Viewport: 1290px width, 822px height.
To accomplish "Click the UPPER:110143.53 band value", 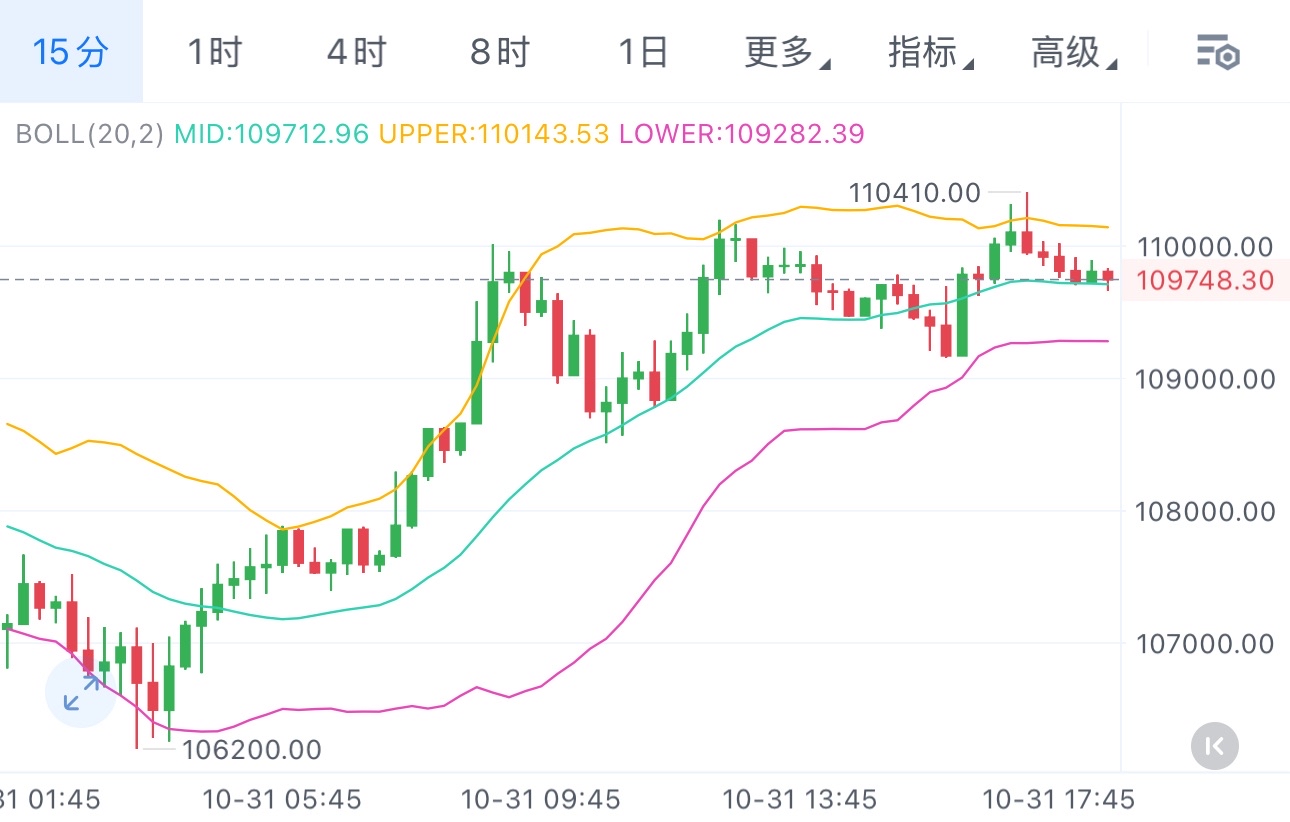I will click(494, 133).
